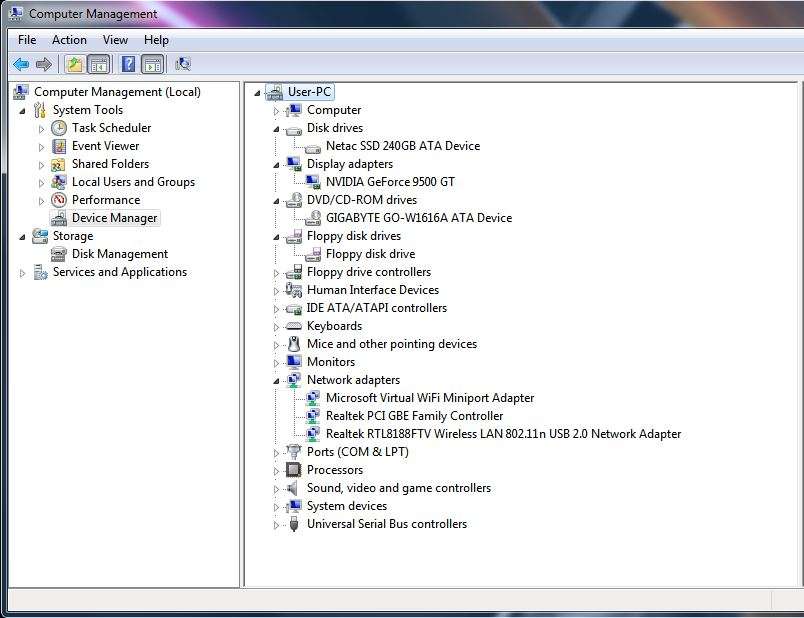Click the Back navigation arrow in the toolbar
Viewport: 804px width, 618px height.
(21, 63)
